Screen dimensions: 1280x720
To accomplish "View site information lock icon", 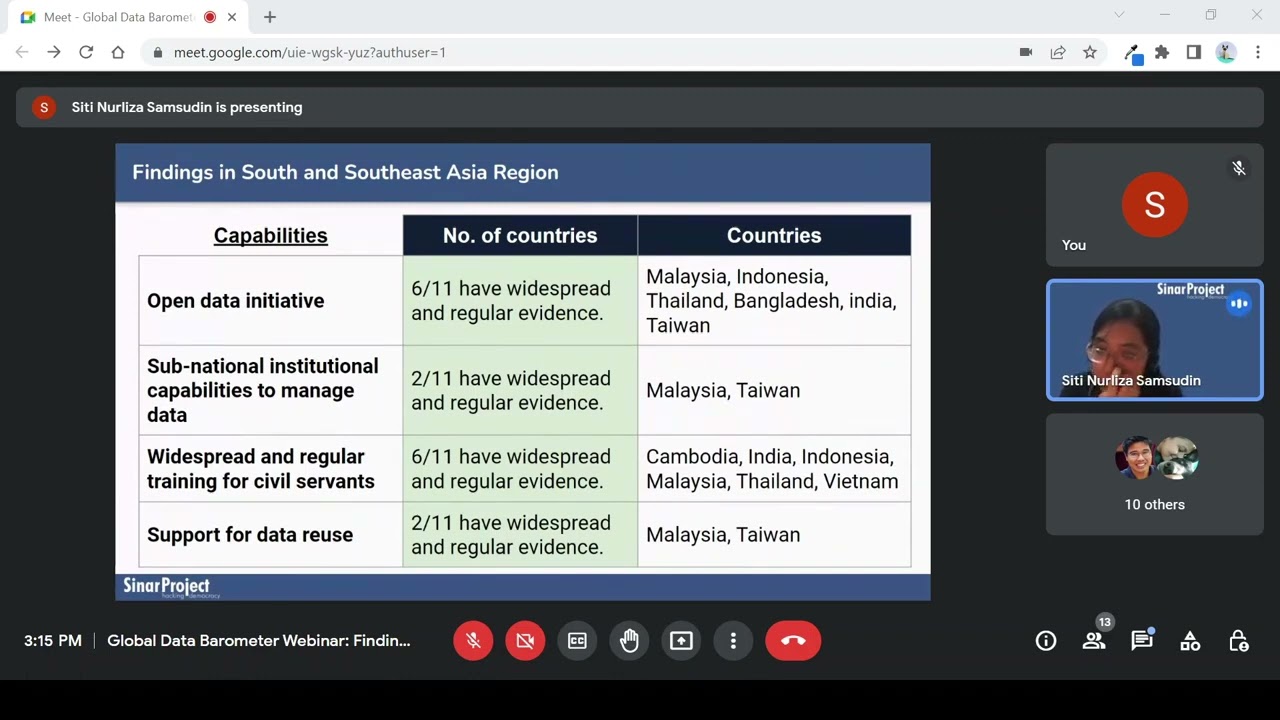I will point(157,52).
